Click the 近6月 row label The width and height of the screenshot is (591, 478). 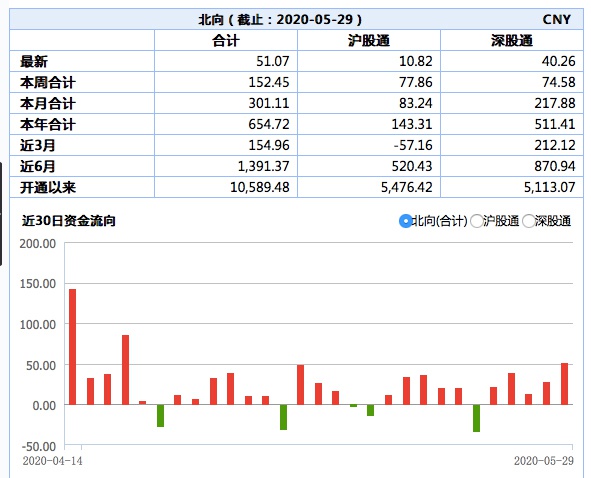pyautogui.click(x=37, y=166)
